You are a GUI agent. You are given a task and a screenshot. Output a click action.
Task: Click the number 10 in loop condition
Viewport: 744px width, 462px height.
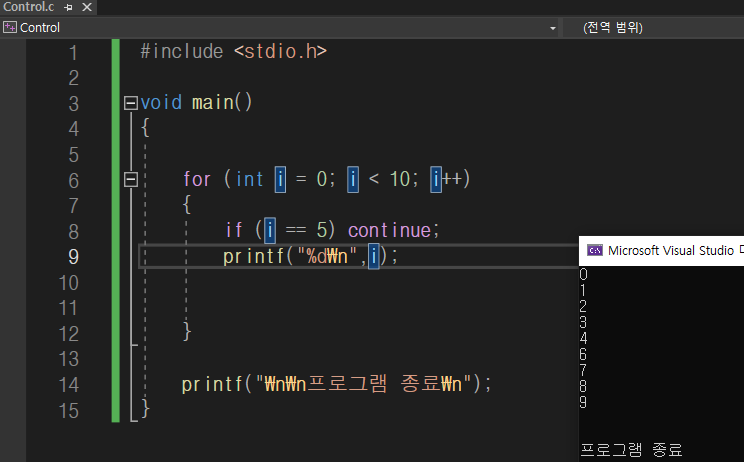[400, 179]
